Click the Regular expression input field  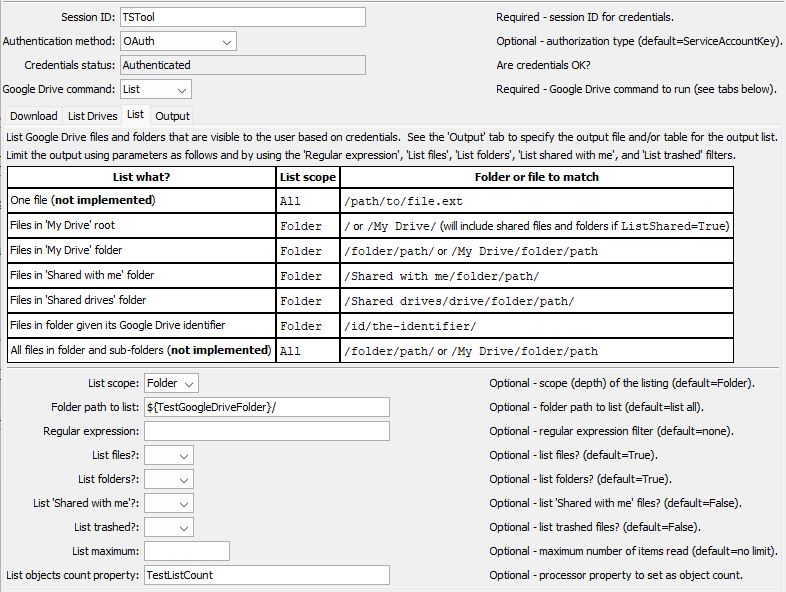point(267,431)
